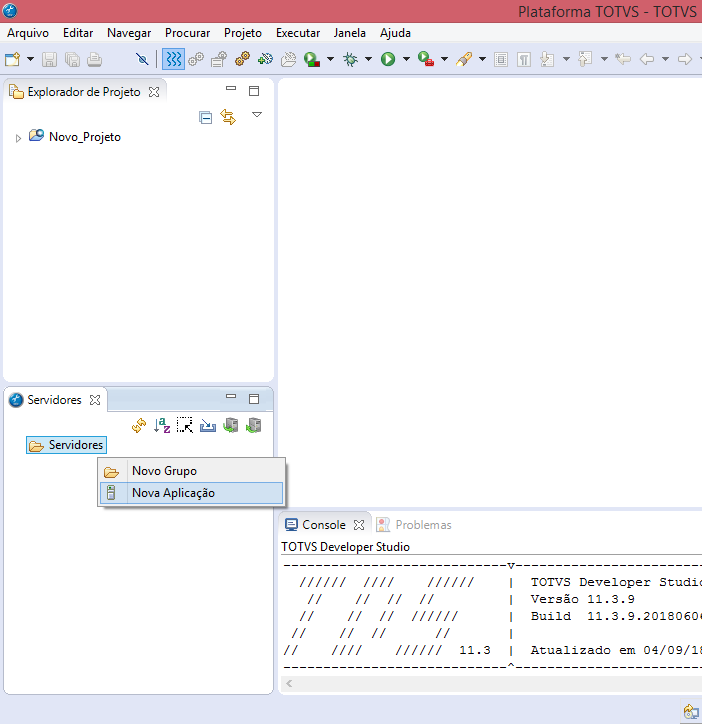Toggle Link with Editor in the Explorador de Projeto panel
The image size is (702, 724).
coord(228,117)
